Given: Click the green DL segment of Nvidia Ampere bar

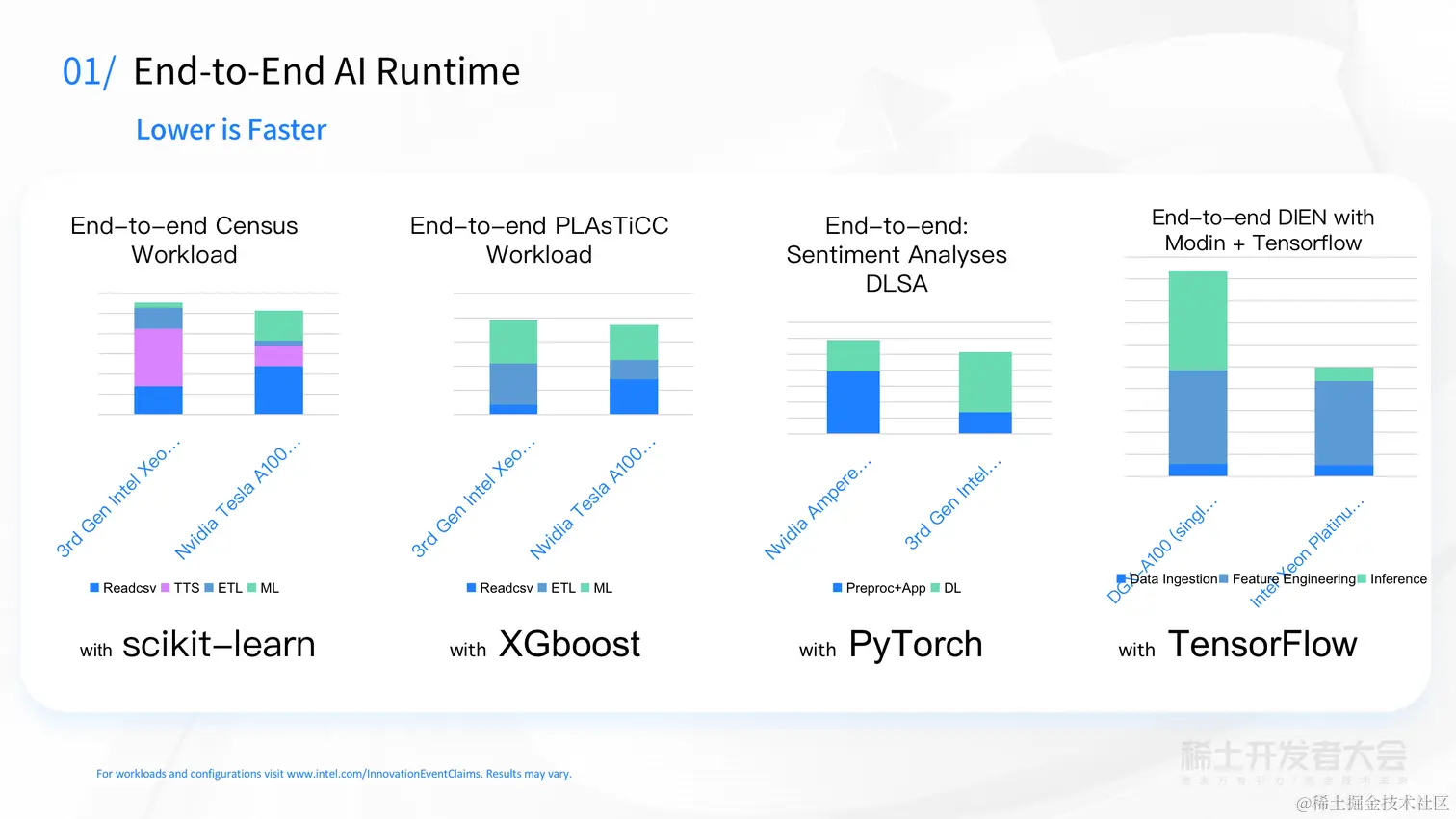Looking at the screenshot, I should (x=853, y=356).
